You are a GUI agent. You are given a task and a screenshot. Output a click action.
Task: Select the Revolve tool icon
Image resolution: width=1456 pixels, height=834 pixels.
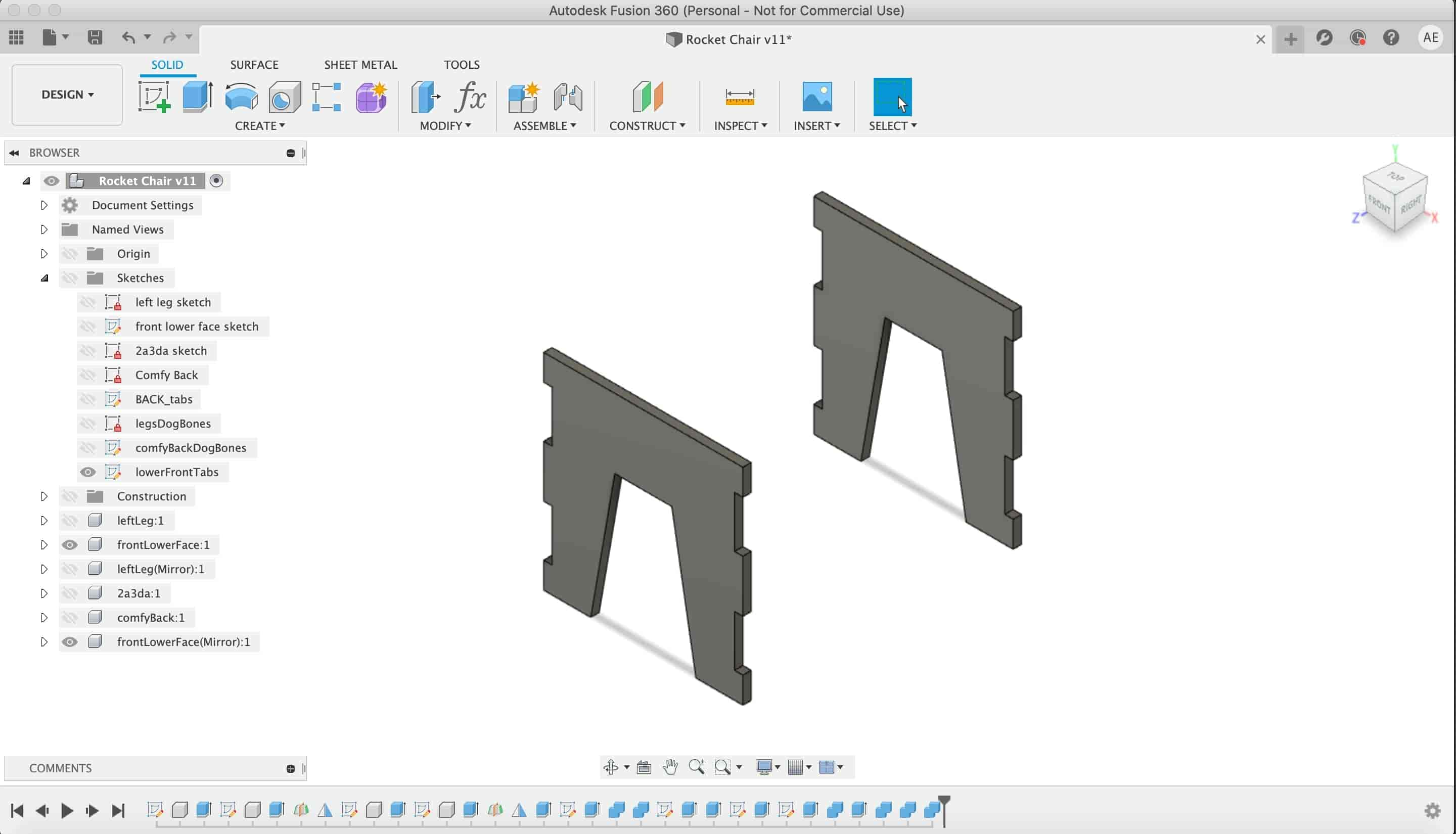(241, 97)
